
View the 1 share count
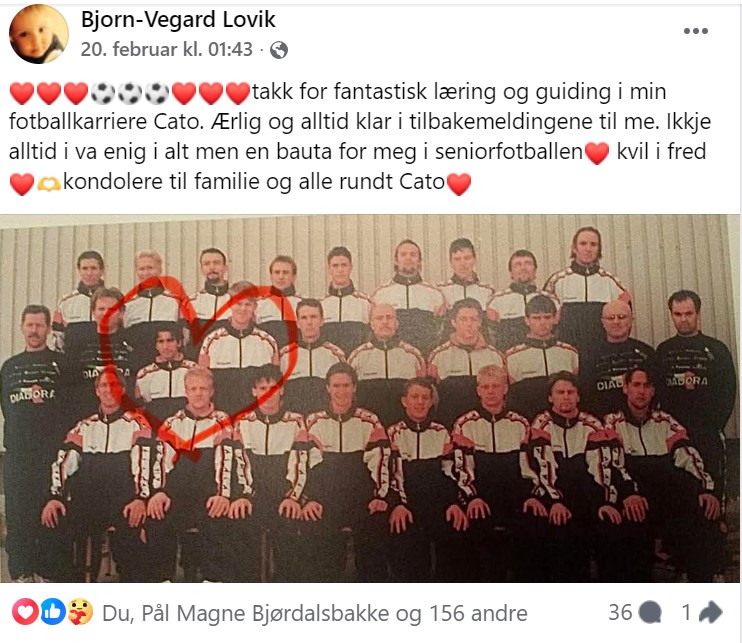coord(687,613)
